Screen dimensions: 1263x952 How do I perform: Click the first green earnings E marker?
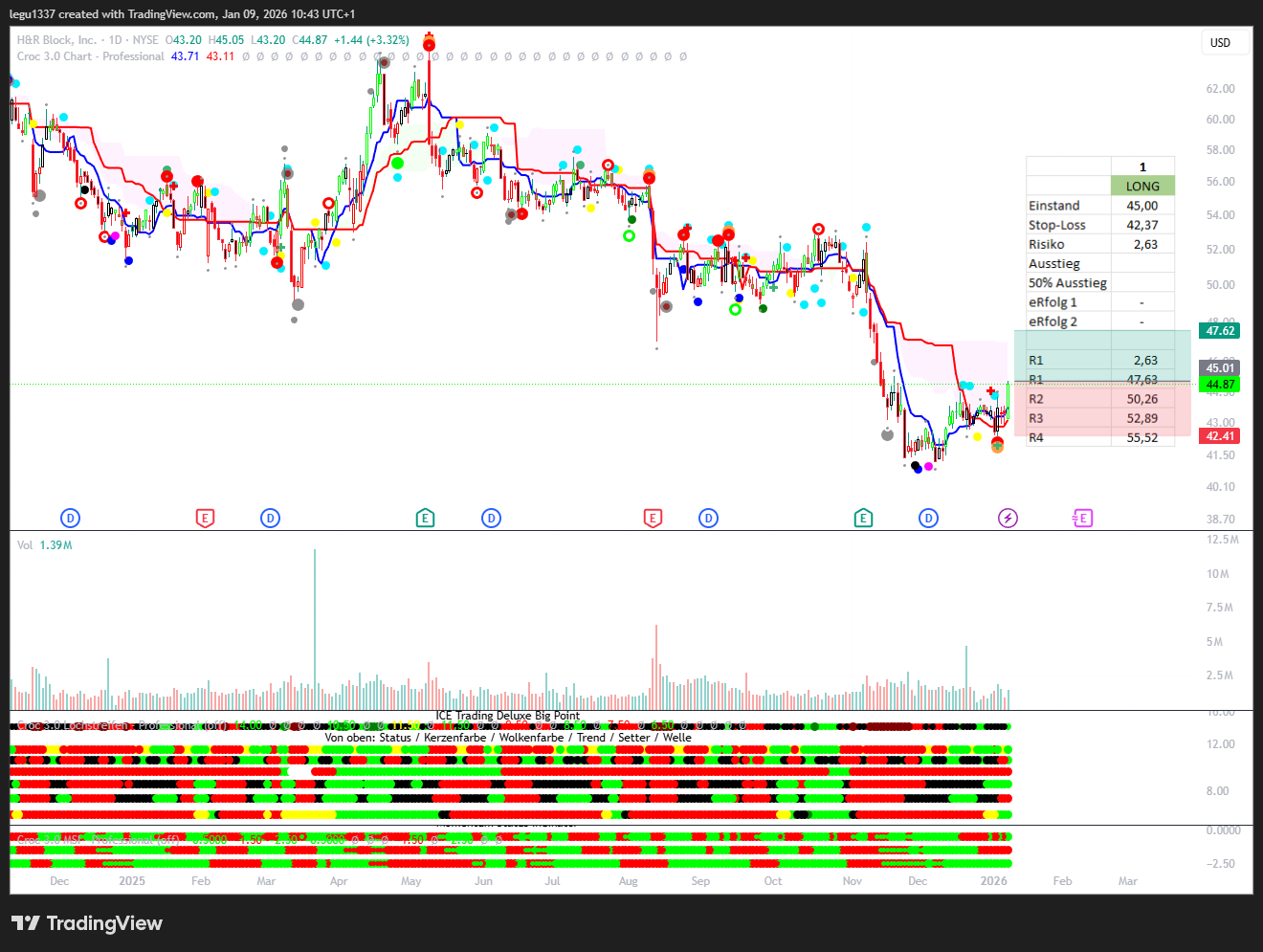[425, 518]
